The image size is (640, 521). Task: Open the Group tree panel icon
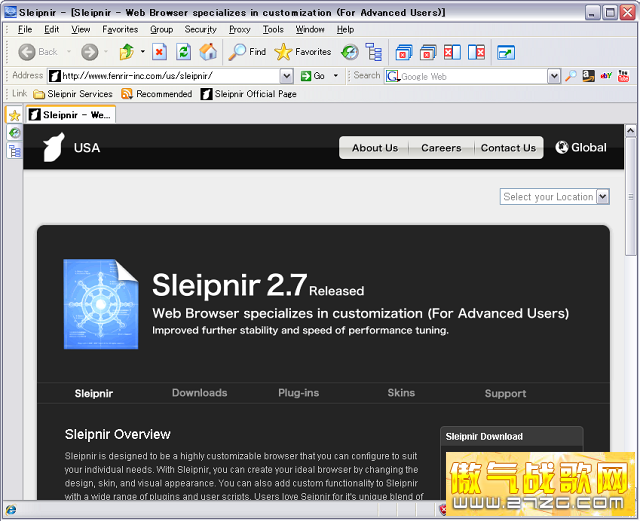click(374, 52)
